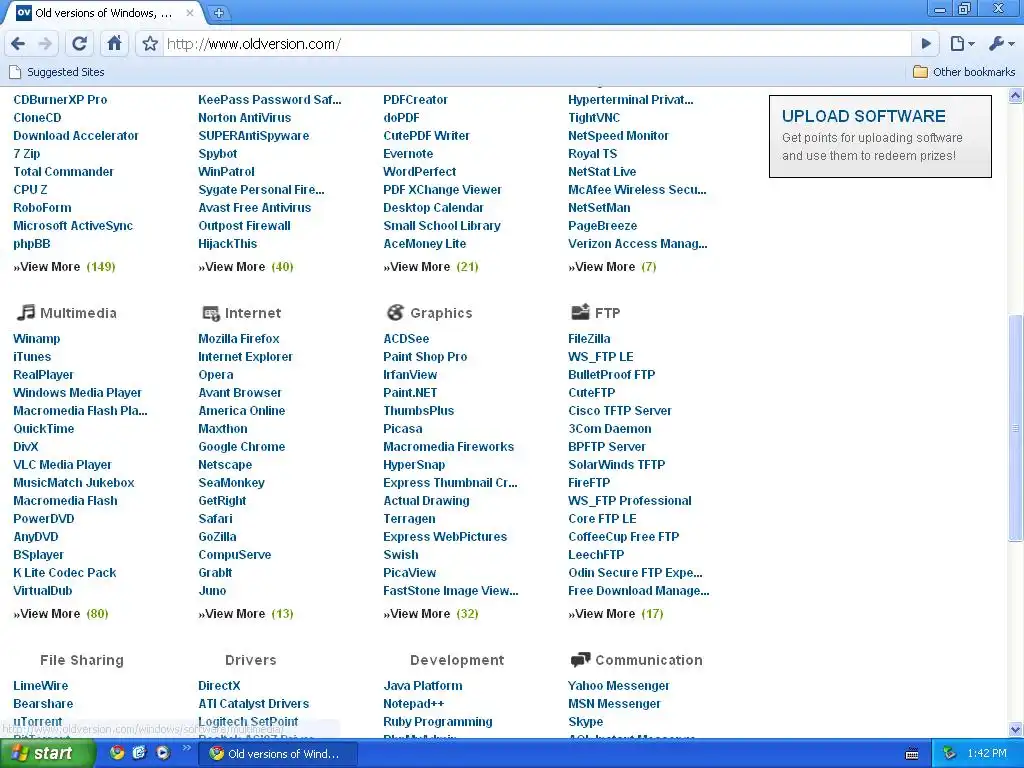Screen dimensions: 1024x768
Task: Open the Multimedia category heading
Action: pyautogui.click(x=78, y=312)
